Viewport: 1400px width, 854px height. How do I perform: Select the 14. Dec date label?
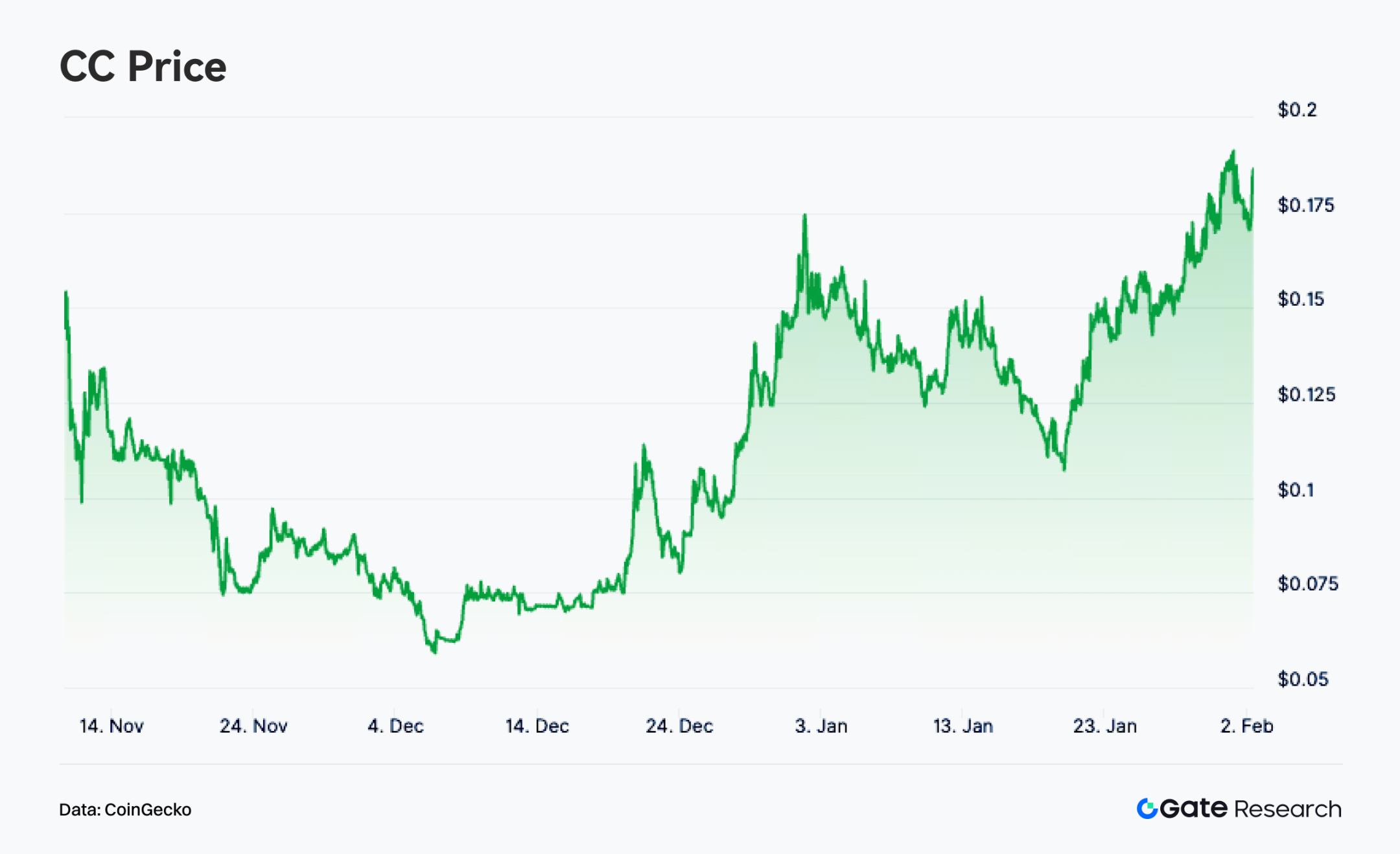coord(537,726)
